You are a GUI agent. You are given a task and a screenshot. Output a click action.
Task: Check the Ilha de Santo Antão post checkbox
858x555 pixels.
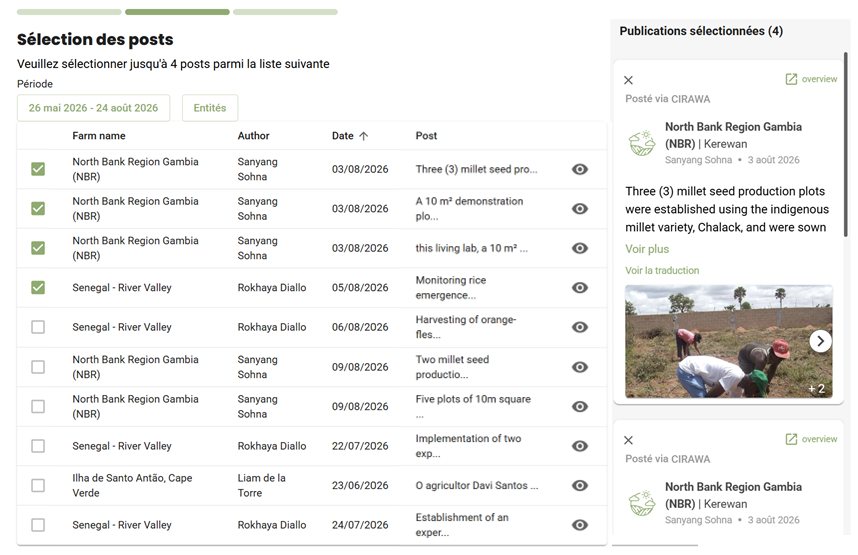tap(38, 485)
